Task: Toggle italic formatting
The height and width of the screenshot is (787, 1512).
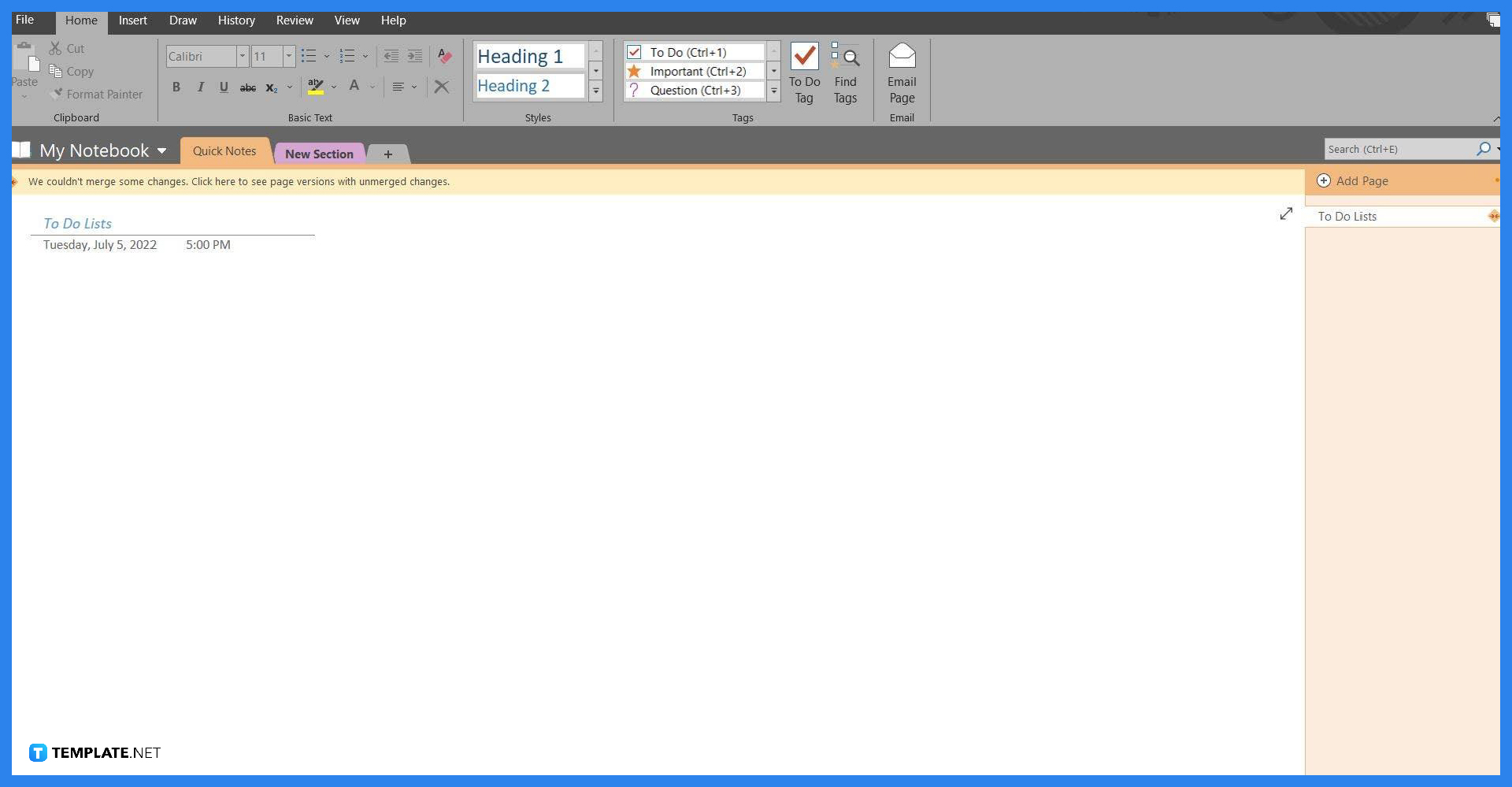Action: pyautogui.click(x=200, y=87)
